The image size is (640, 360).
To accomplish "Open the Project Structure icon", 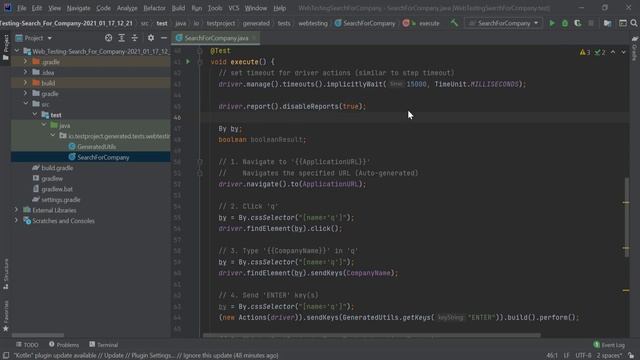I will (x=607, y=23).
